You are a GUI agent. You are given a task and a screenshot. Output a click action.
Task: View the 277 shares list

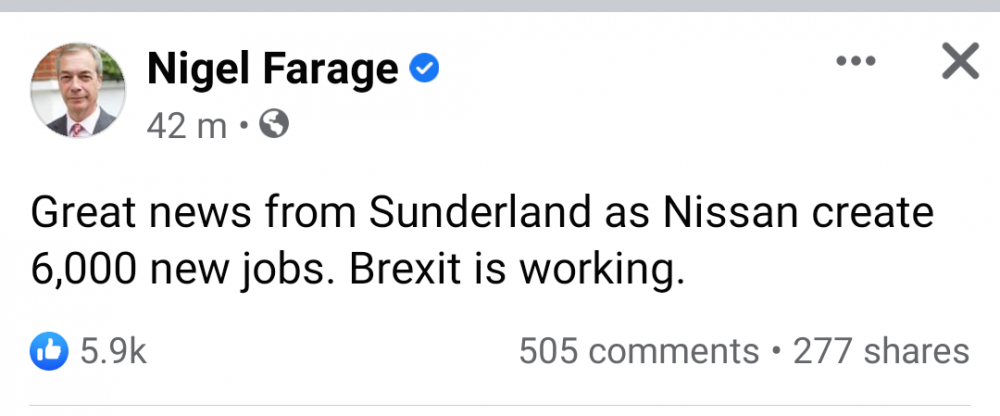click(x=881, y=351)
